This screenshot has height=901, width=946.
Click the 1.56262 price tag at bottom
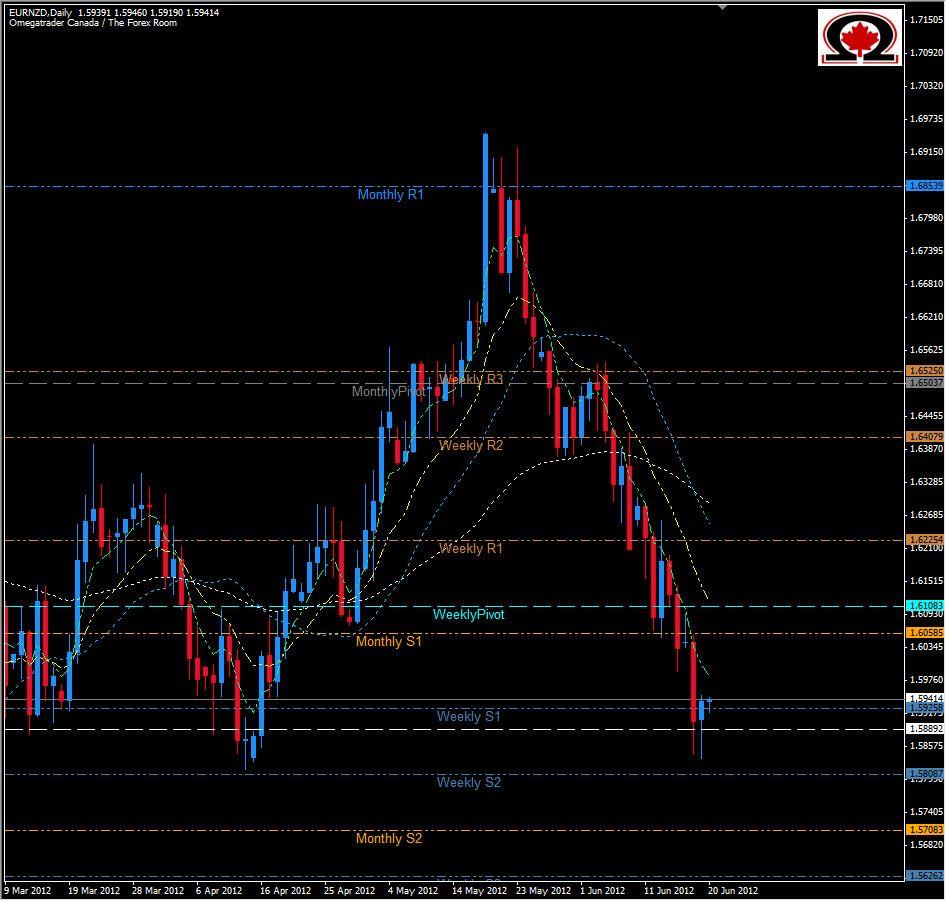click(925, 876)
